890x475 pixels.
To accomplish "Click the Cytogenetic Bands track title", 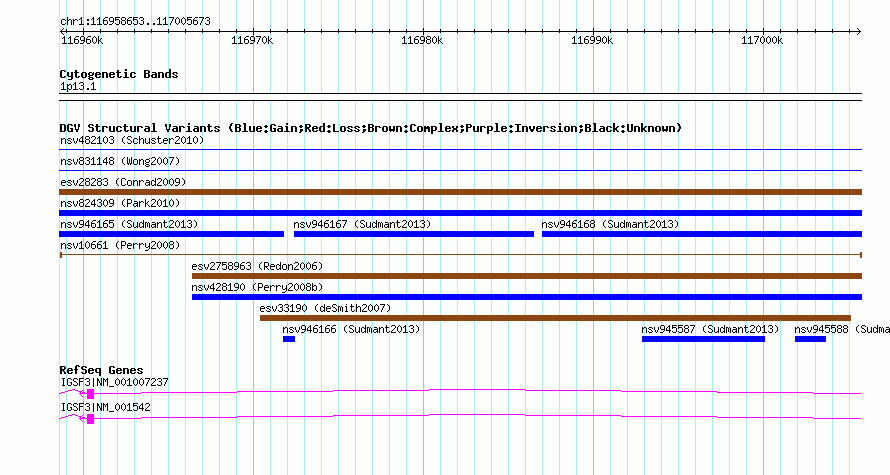I will [119, 74].
